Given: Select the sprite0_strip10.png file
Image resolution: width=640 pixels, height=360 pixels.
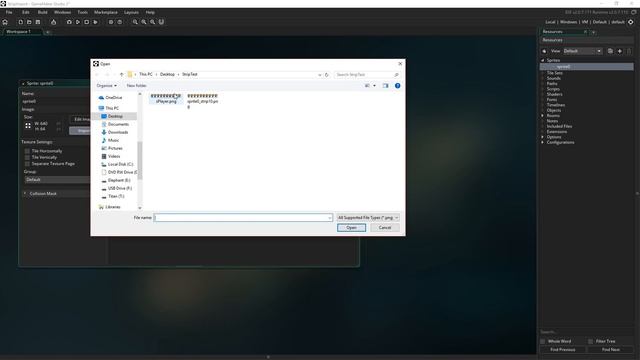Looking at the screenshot, I should pyautogui.click(x=203, y=101).
